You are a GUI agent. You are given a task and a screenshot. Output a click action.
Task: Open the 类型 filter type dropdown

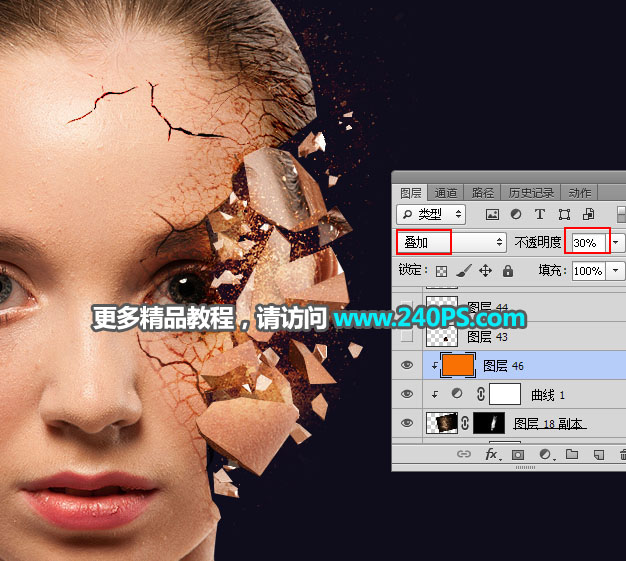coord(430,214)
